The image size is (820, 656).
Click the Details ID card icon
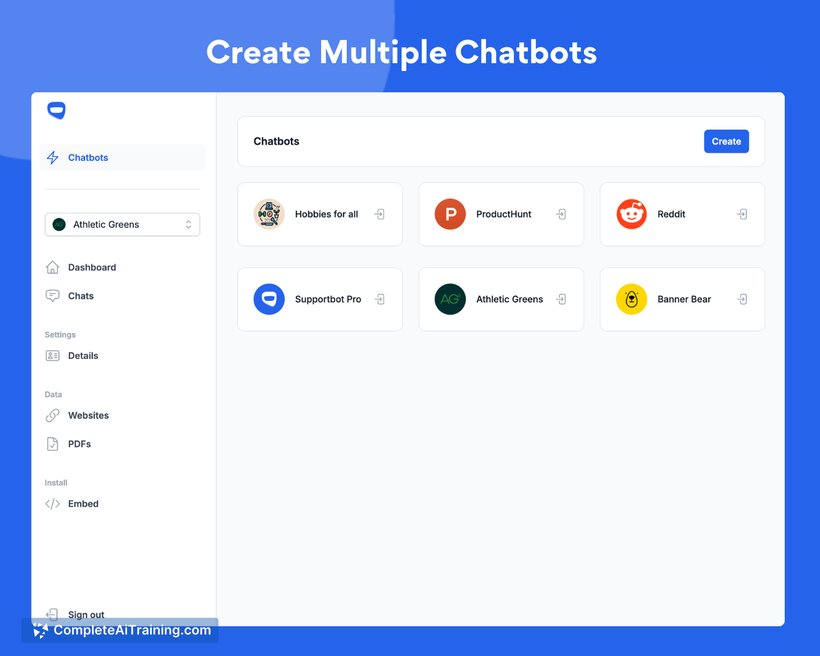(x=53, y=356)
